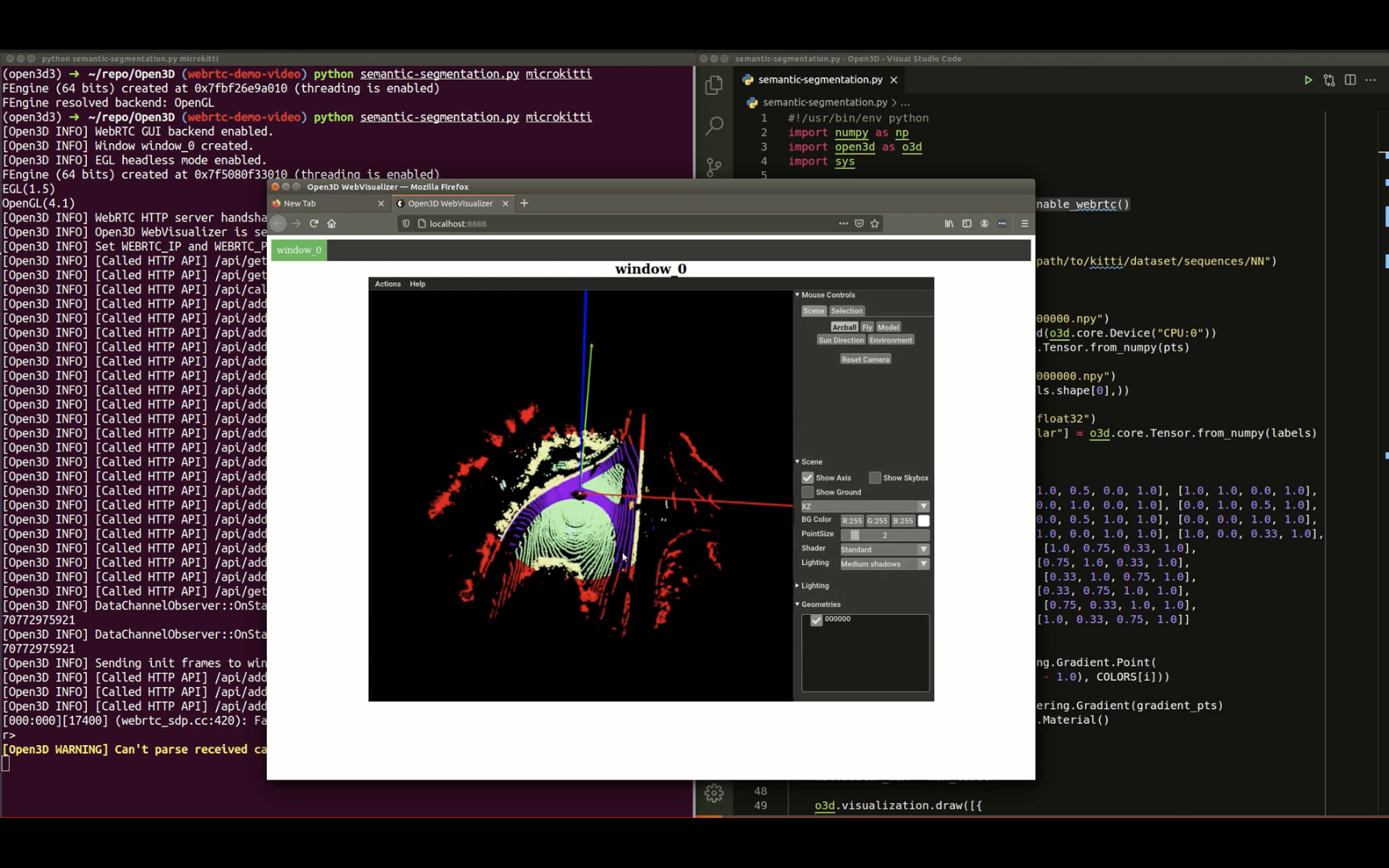This screenshot has height=868, width=1389.
Task: Collapse the Geometries section
Action: (x=797, y=604)
